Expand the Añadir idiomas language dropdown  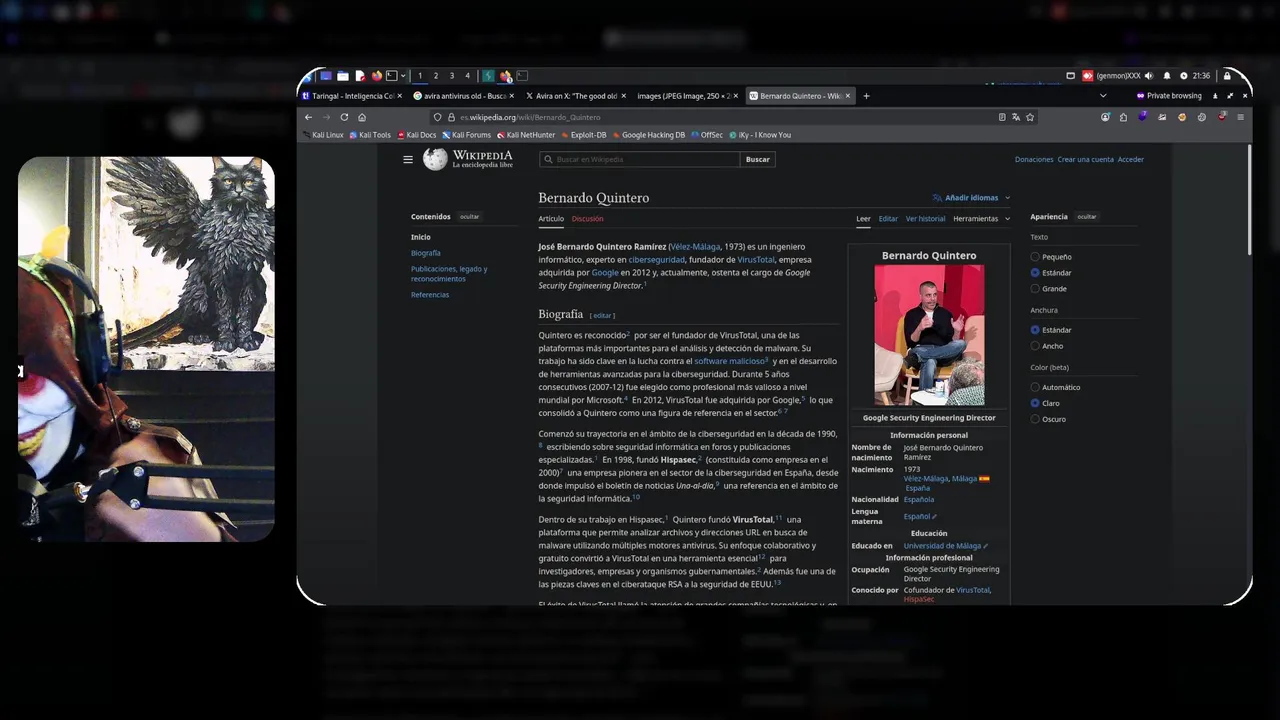click(972, 198)
